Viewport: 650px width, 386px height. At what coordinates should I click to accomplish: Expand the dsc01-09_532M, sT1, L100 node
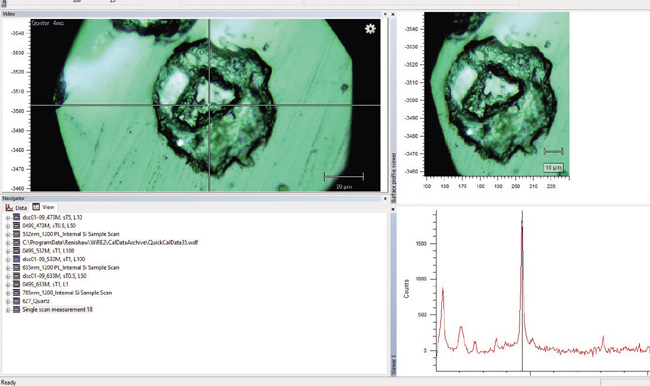pos(8,259)
